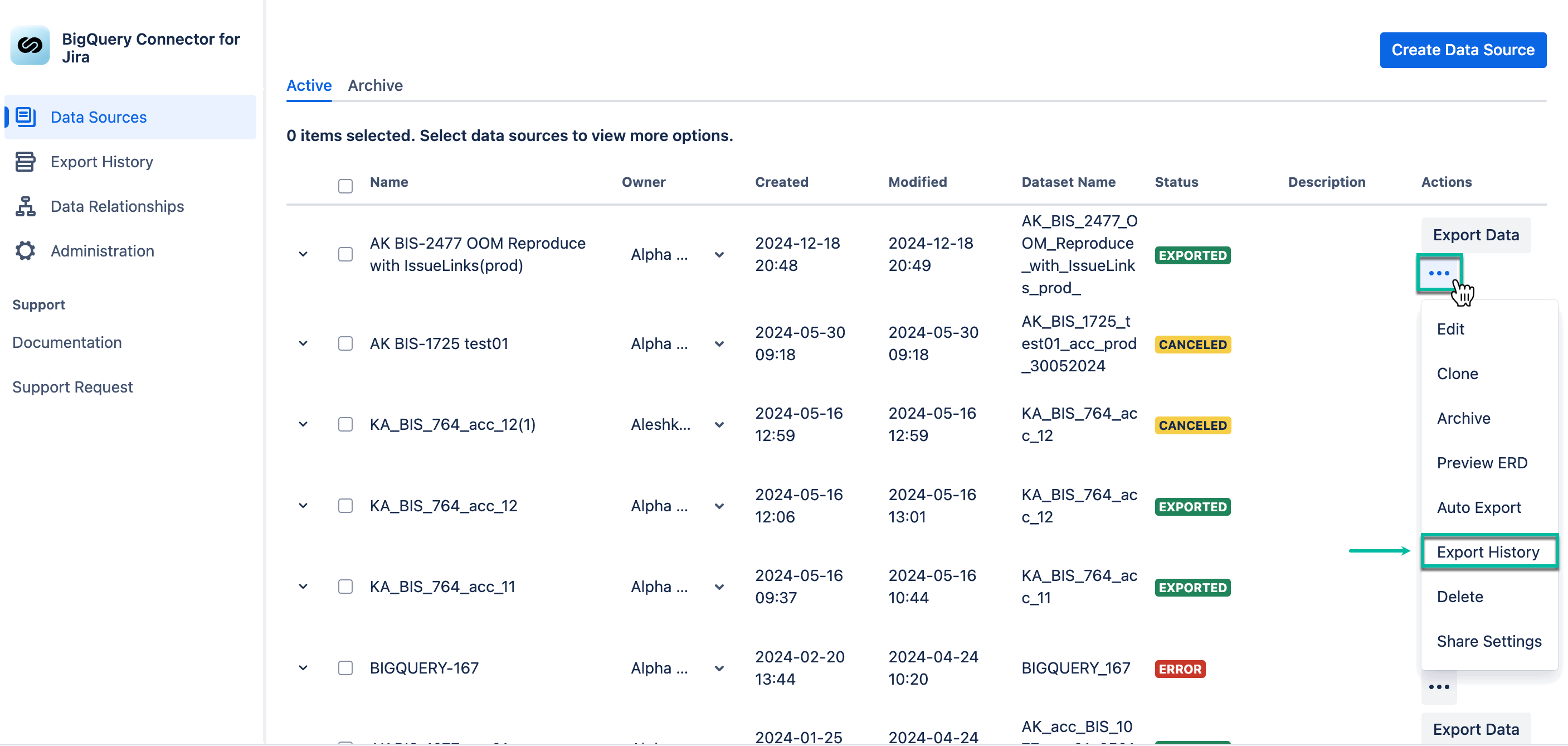This screenshot has width=1568, height=746.
Task: Choose Auto Export from the menu
Action: pos(1489,507)
